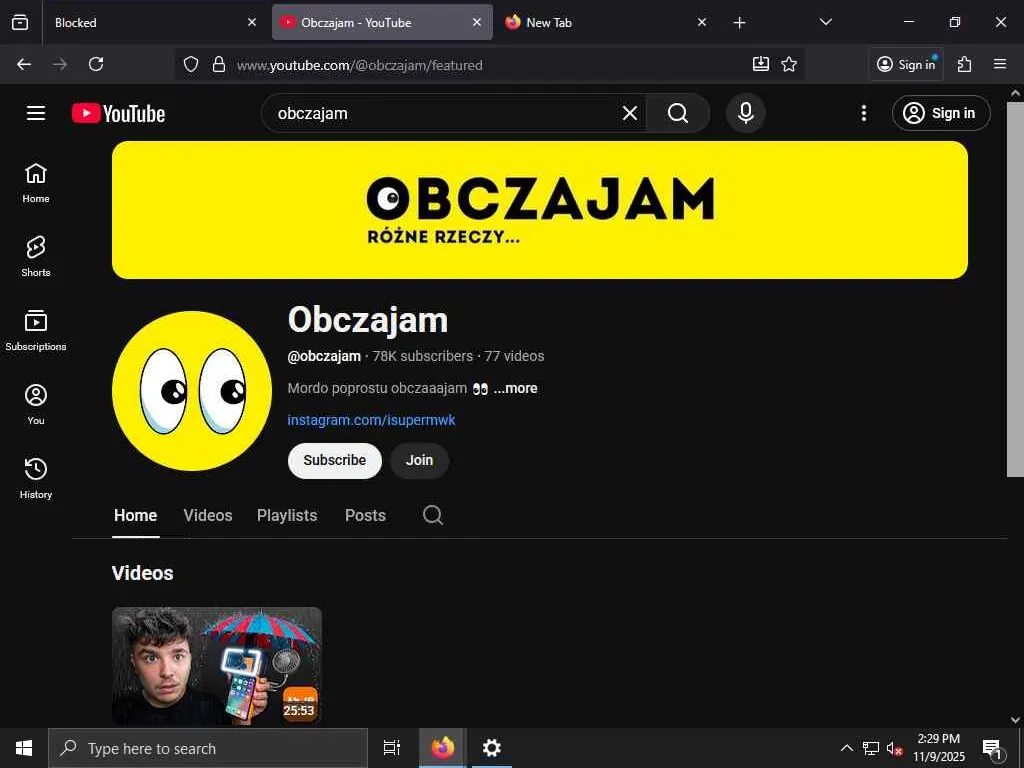Image resolution: width=1024 pixels, height=768 pixels.
Task: Bookmark this page with the star icon
Action: point(789,64)
